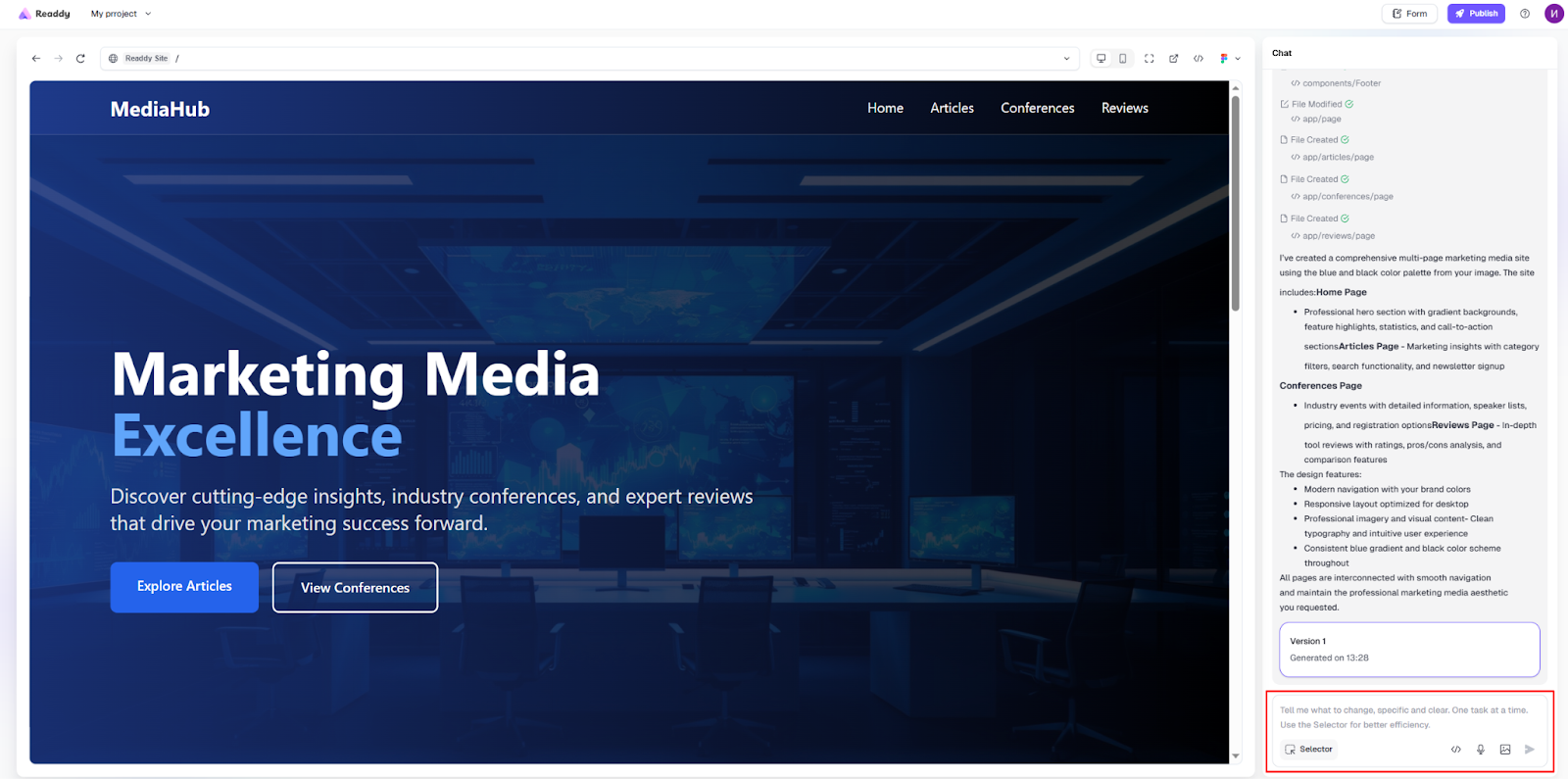Image resolution: width=1568 pixels, height=779 pixels.
Task: Expand the page list chevron in address bar
Action: (x=1066, y=59)
